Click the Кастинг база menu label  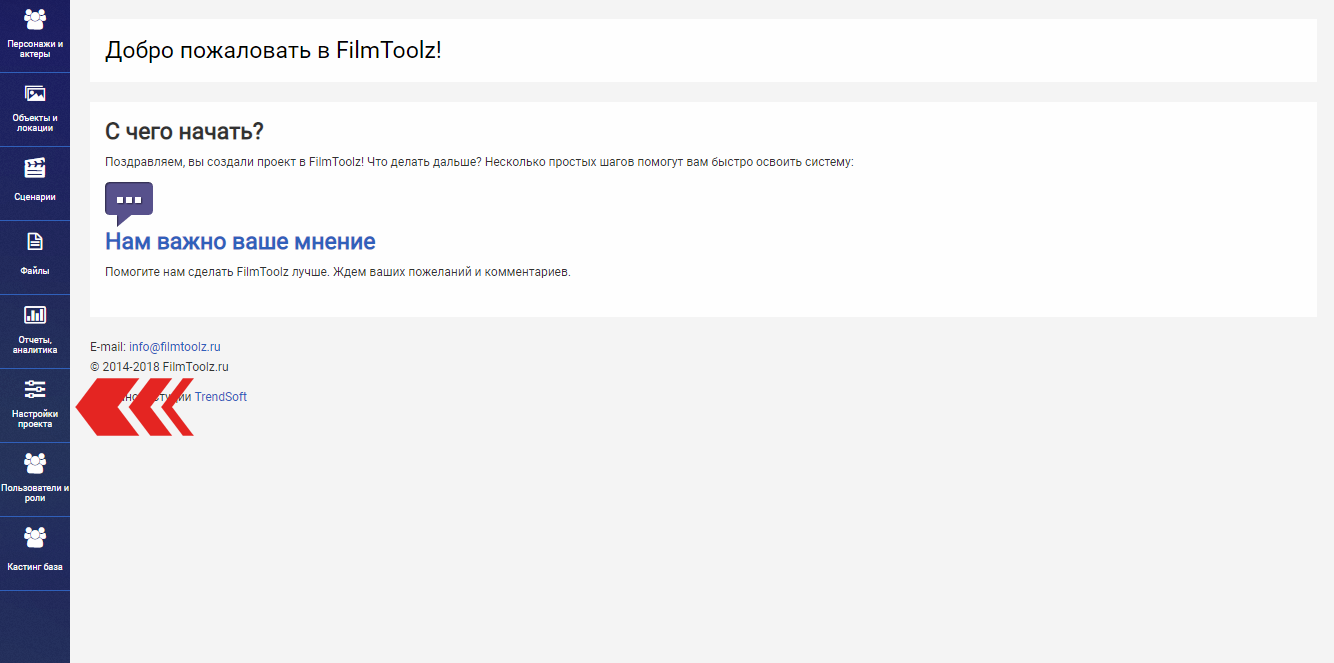tap(35, 567)
